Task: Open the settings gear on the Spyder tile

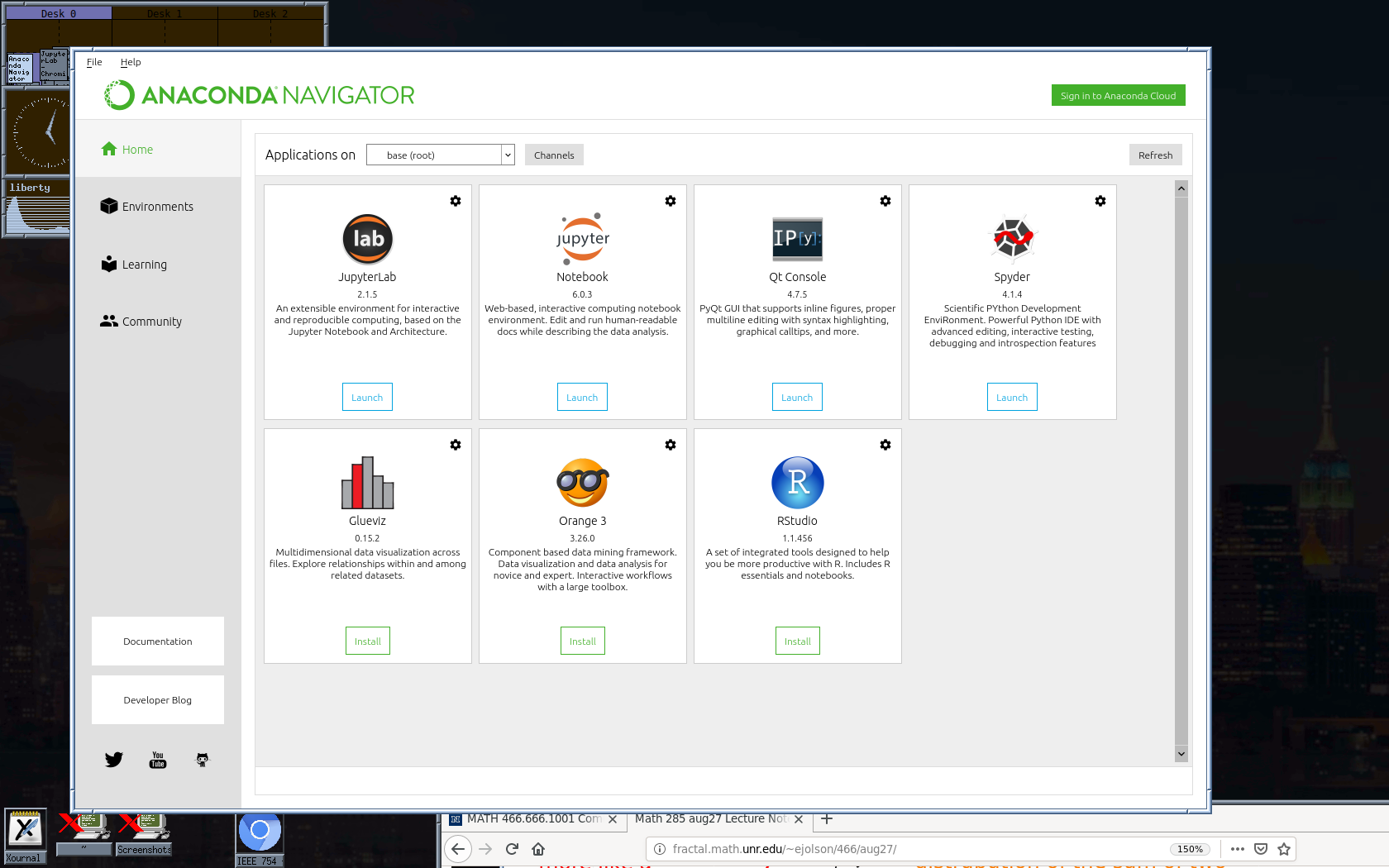Action: [1100, 200]
